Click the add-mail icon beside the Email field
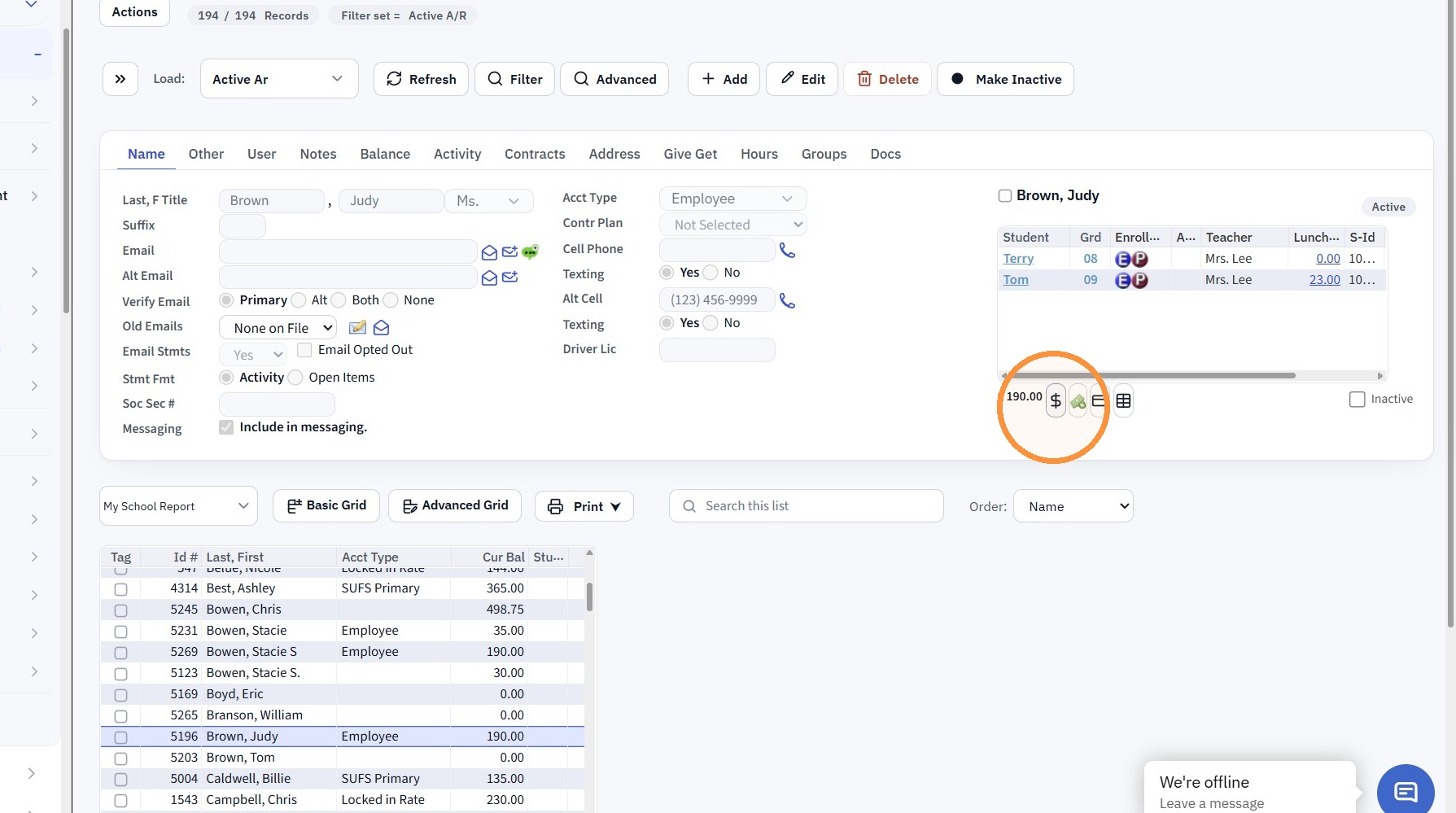The image size is (1456, 813). pyautogui.click(x=510, y=252)
